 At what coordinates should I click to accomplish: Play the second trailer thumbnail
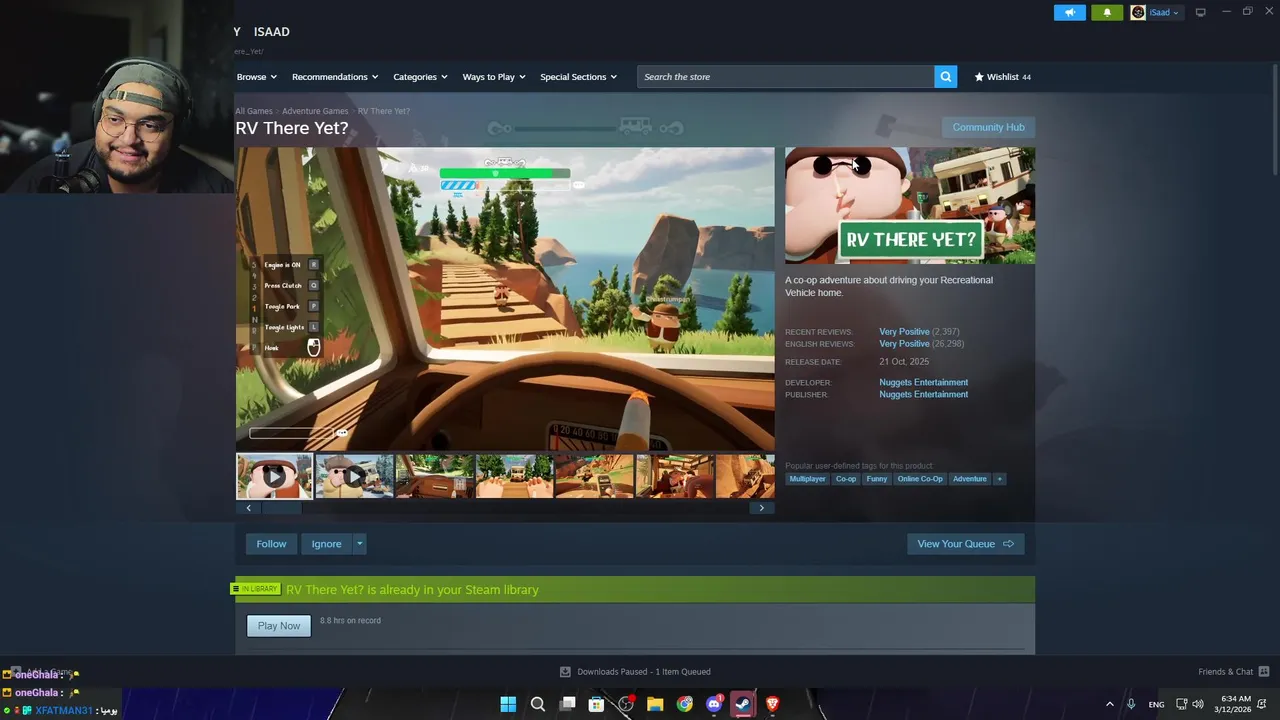[x=354, y=476]
